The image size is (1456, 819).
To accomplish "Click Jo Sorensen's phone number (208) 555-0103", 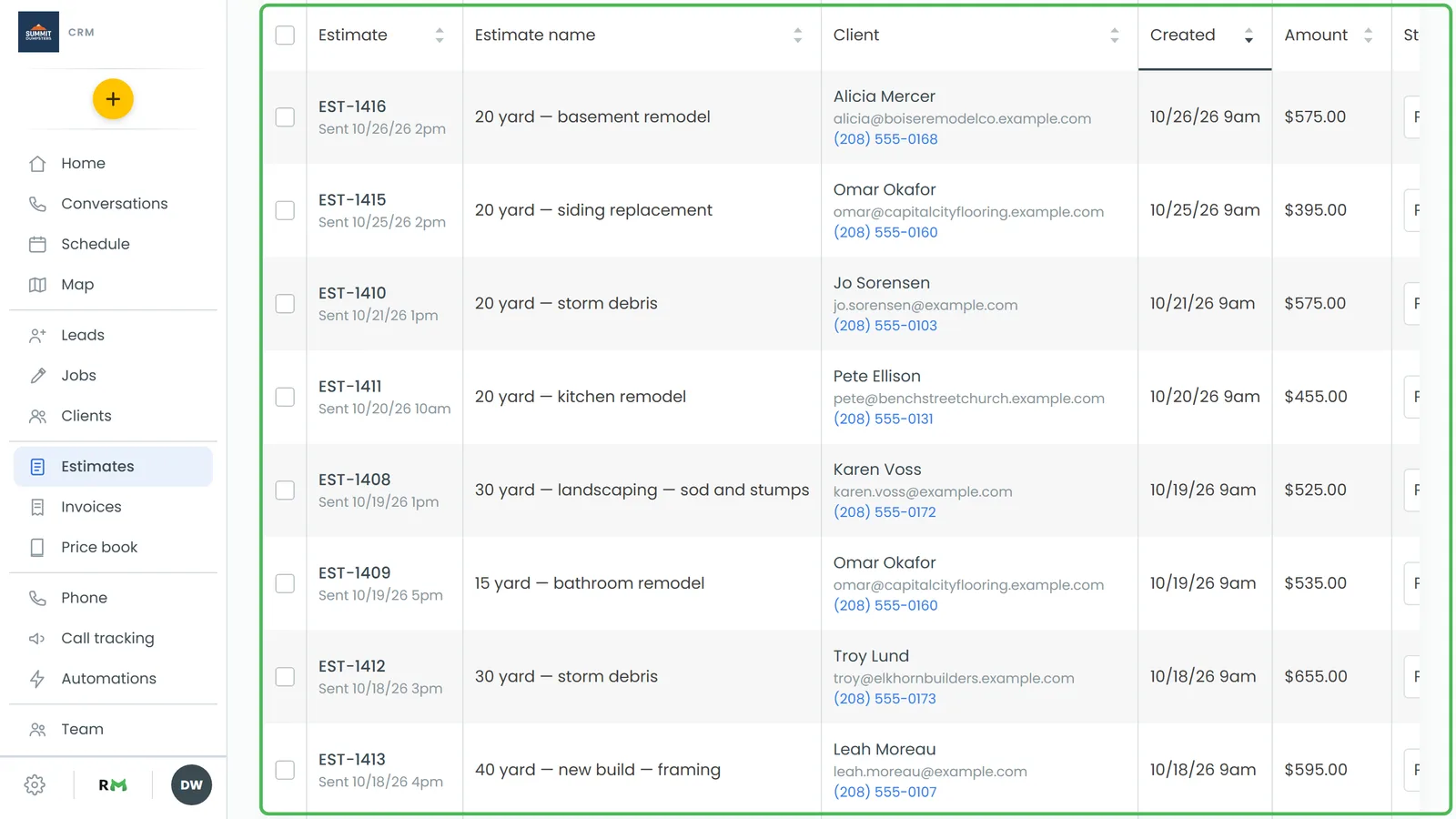I will [x=885, y=326].
